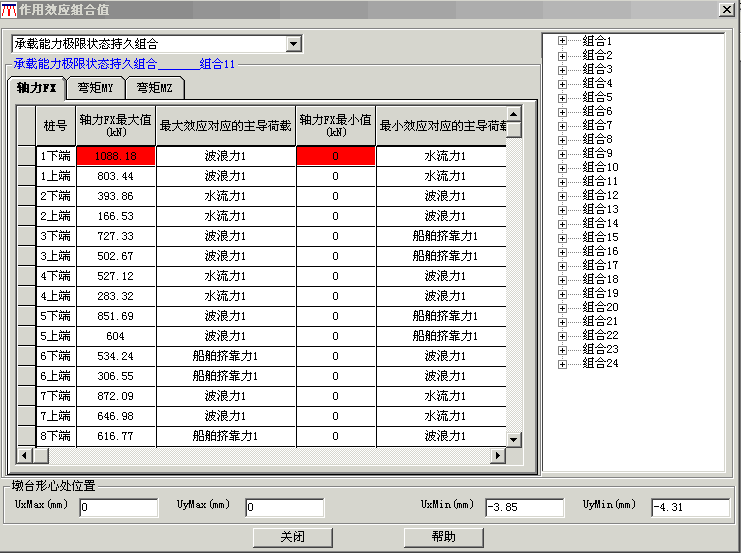This screenshot has width=741, height=553.
Task: Switch to the 弯矩MY tab
Action: (96, 88)
